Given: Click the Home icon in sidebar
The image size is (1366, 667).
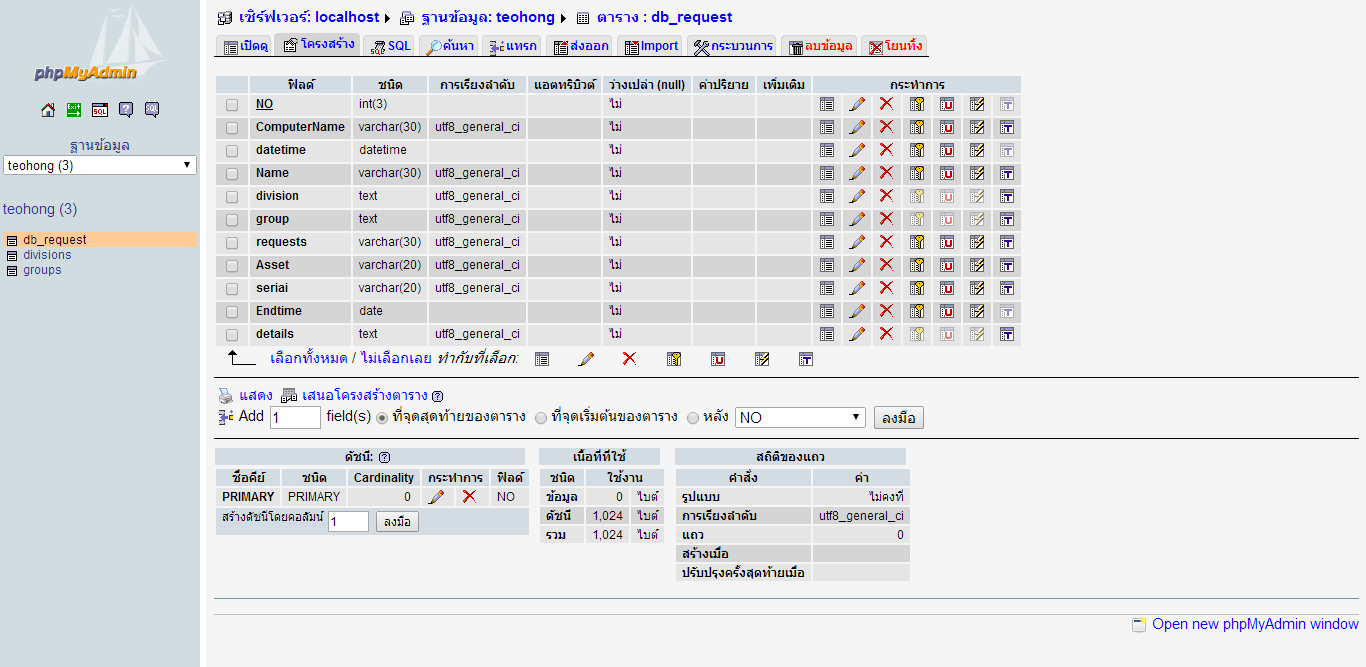Looking at the screenshot, I should click(x=48, y=110).
